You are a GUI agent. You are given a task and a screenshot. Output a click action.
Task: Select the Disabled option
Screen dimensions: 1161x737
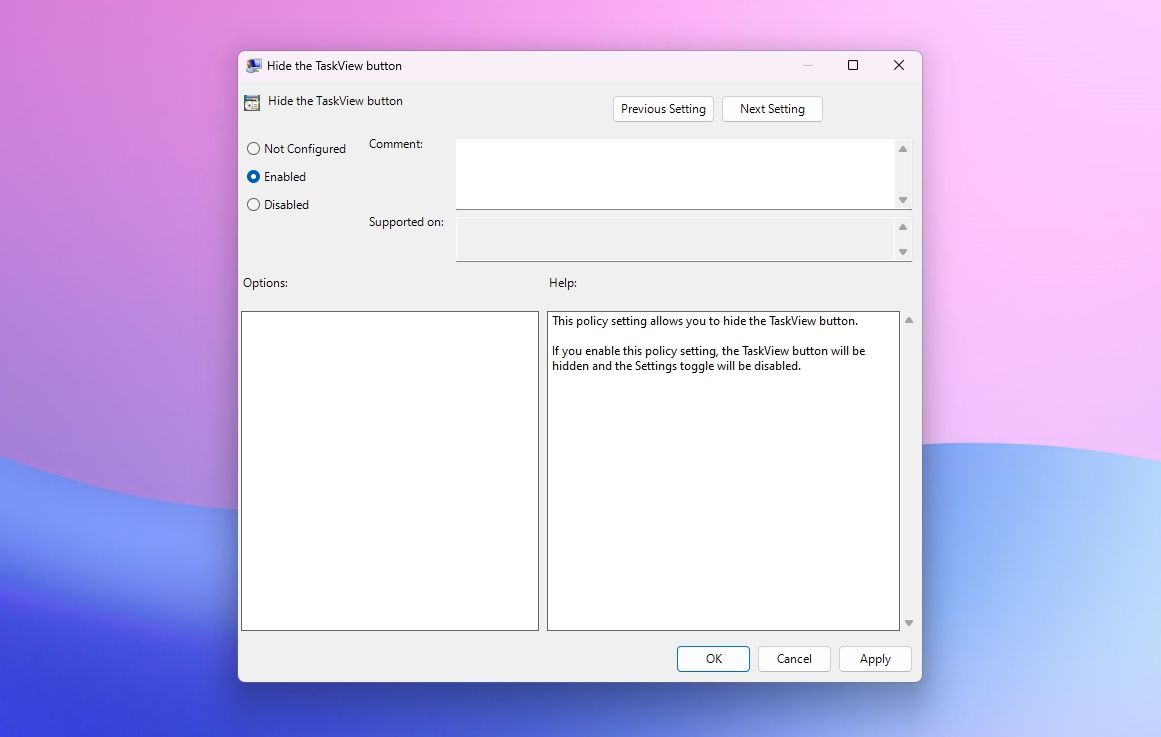[253, 204]
